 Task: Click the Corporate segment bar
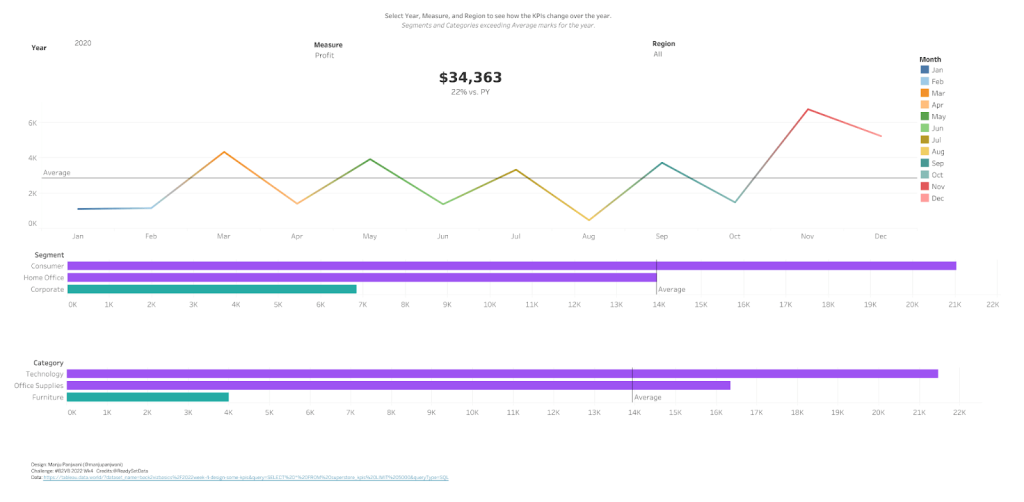(212, 289)
